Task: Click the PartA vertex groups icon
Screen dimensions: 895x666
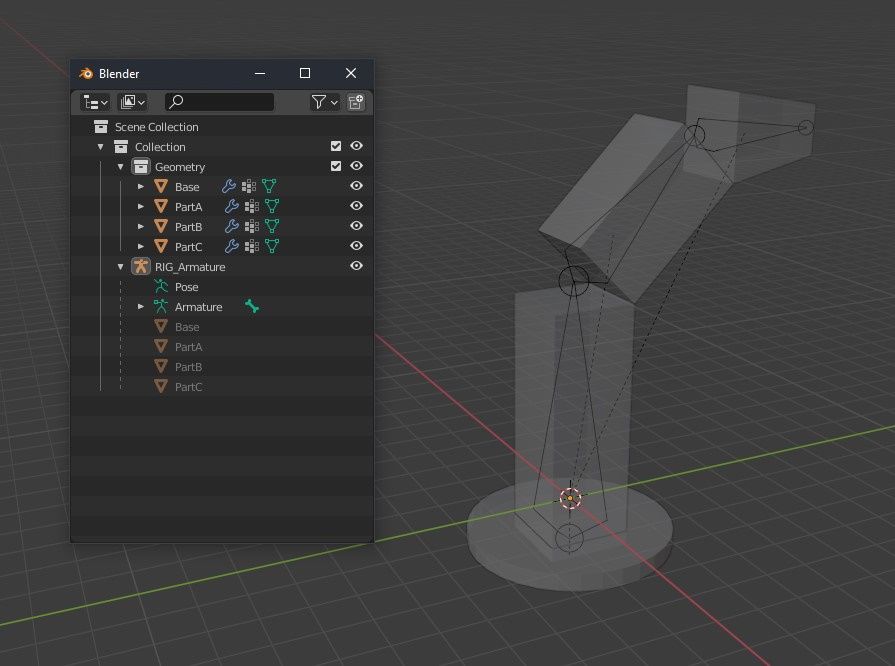Action: 252,207
